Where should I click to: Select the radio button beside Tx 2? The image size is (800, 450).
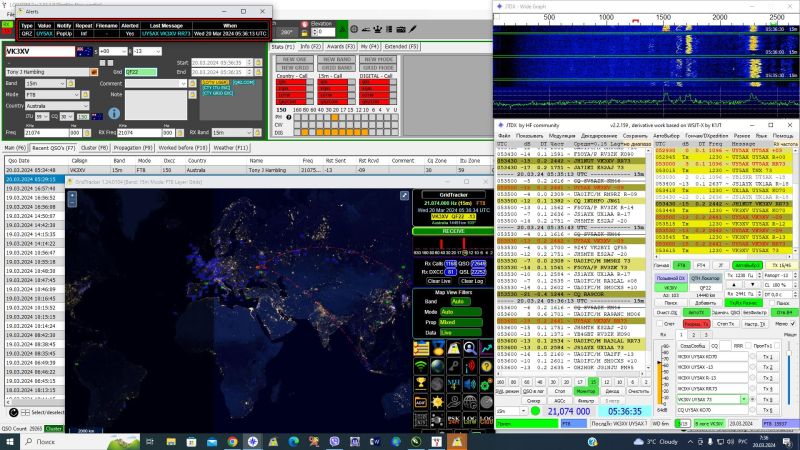click(x=753, y=367)
